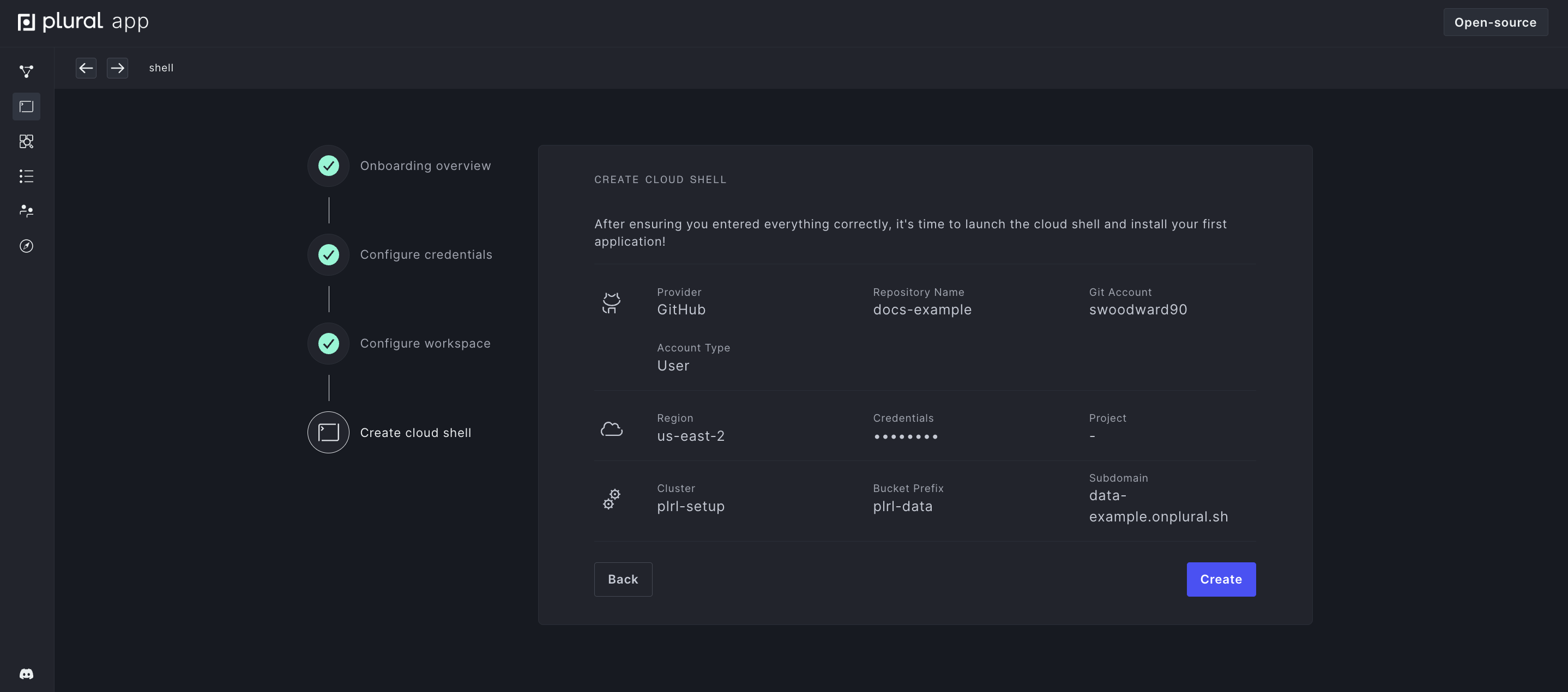This screenshot has width=1568, height=692.
Task: Click the masked Credentials value
Action: (905, 436)
